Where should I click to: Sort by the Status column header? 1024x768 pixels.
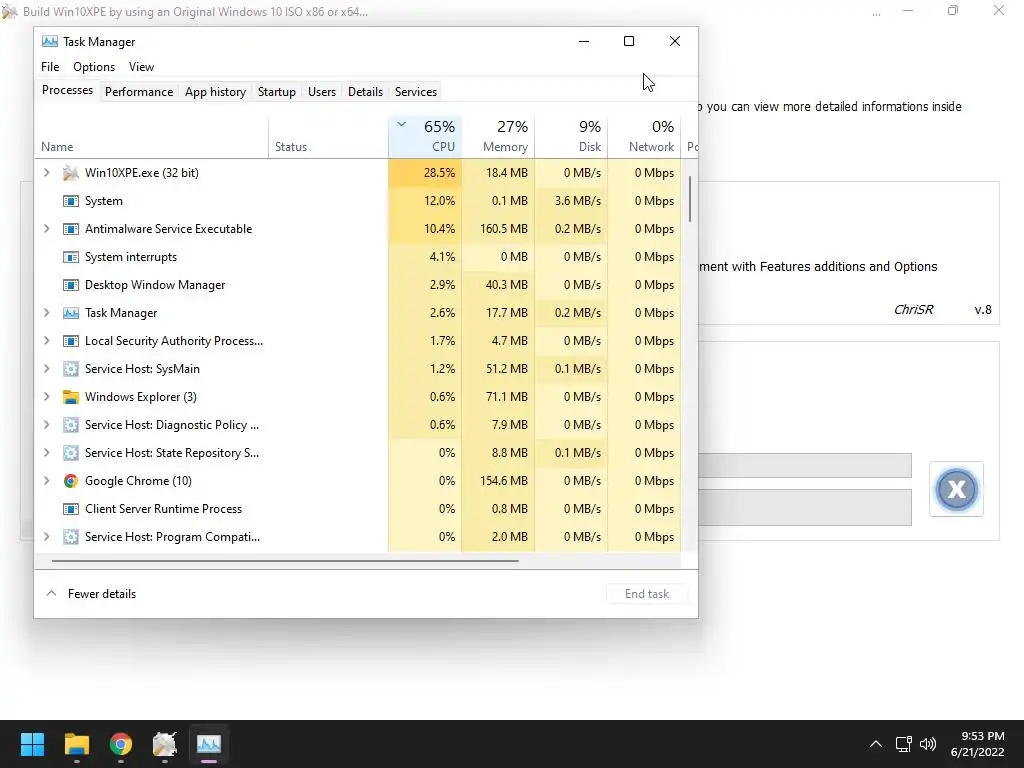click(x=328, y=136)
